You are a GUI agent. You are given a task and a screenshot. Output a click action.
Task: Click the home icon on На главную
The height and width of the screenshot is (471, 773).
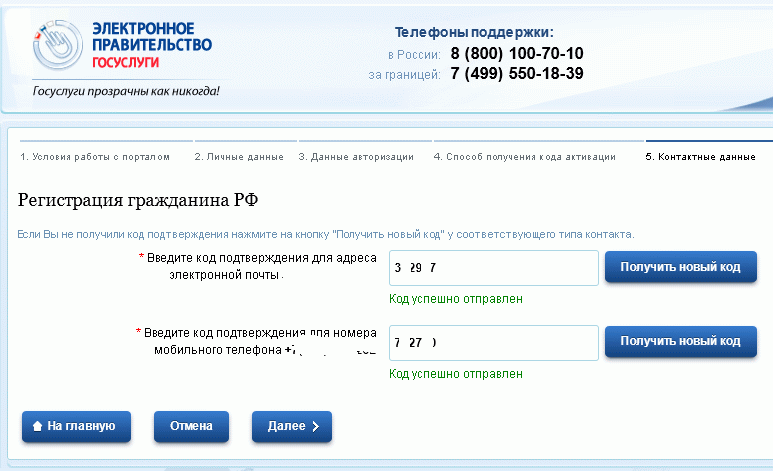click(x=38, y=426)
